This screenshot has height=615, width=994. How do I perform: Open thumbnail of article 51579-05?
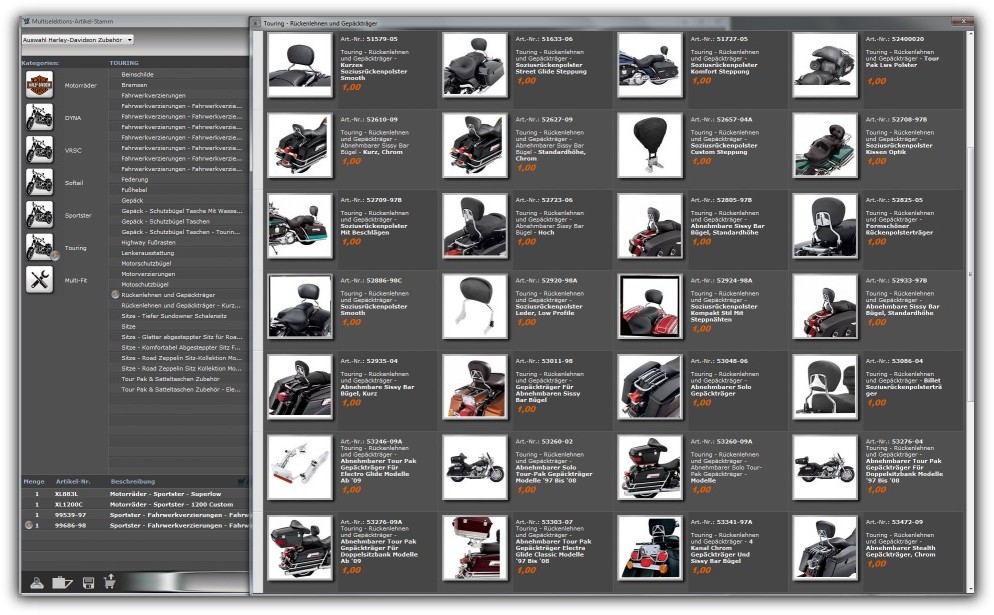299,65
